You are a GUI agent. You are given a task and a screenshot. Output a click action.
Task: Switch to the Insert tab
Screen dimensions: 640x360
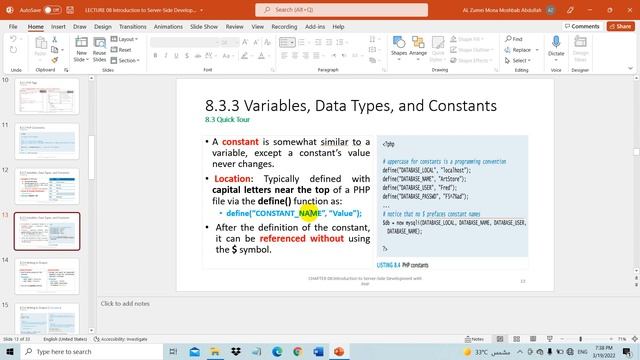58,27
